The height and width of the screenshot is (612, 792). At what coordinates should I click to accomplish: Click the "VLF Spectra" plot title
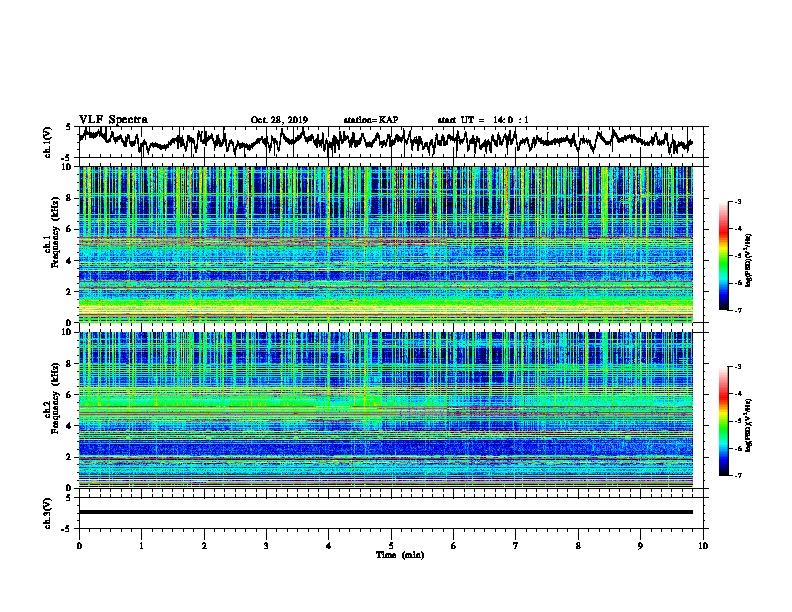point(113,120)
